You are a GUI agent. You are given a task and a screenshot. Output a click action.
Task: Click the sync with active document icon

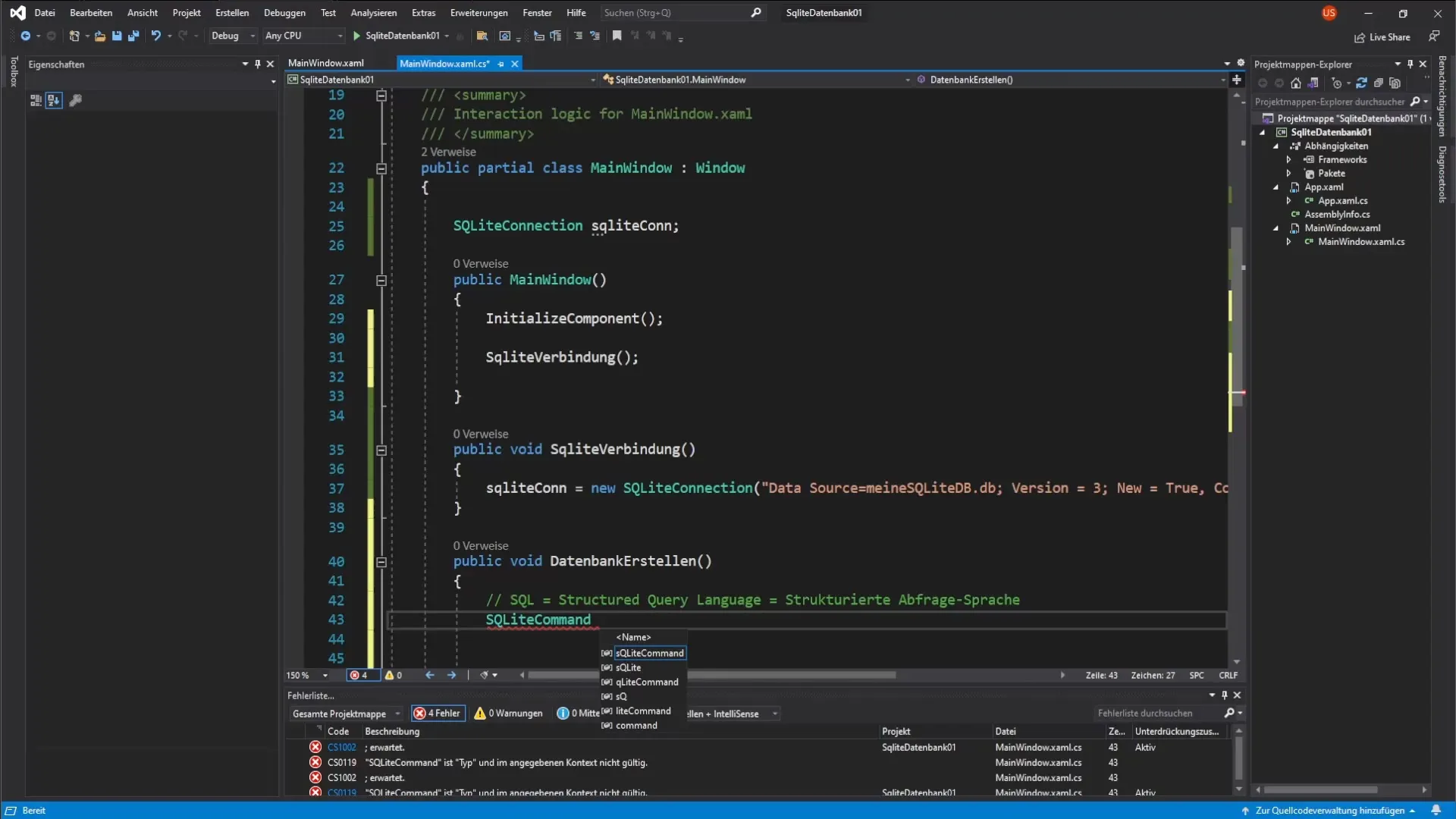(x=1362, y=83)
